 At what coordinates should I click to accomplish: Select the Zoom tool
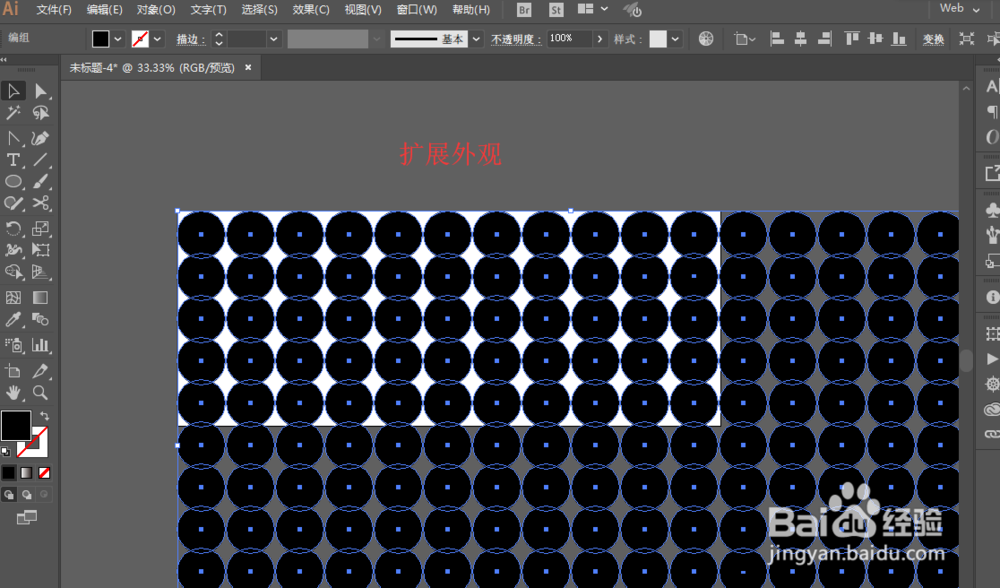(38, 393)
